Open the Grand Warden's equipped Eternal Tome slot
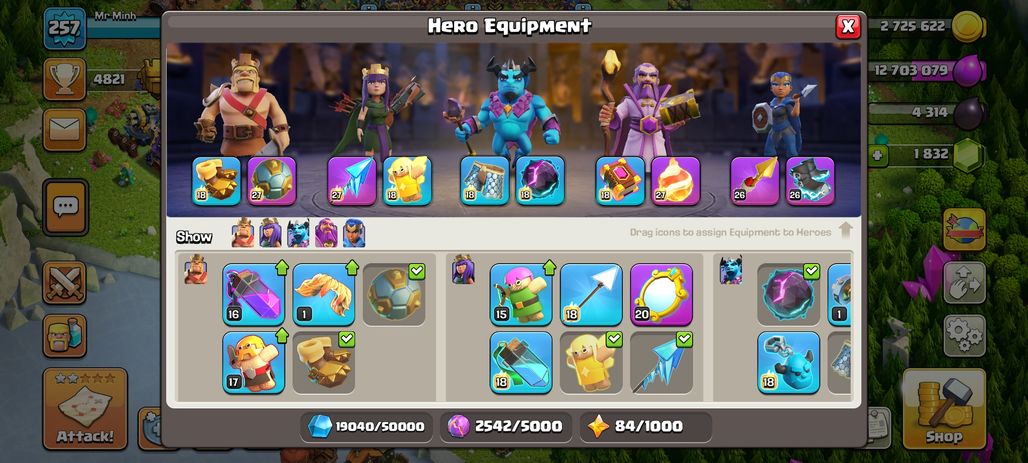Image resolution: width=1028 pixels, height=463 pixels. tap(620, 180)
